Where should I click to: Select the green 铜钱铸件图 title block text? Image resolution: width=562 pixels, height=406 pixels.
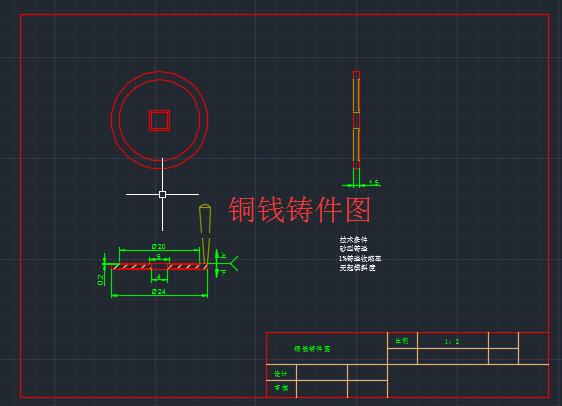312,348
